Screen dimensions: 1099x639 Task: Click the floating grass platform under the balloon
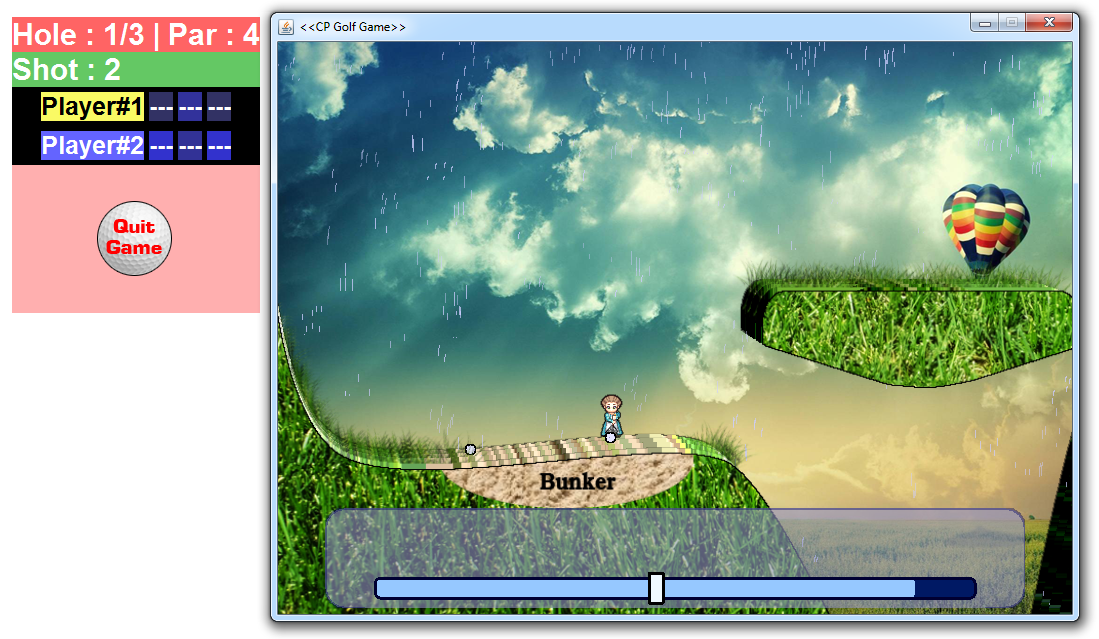coord(910,330)
